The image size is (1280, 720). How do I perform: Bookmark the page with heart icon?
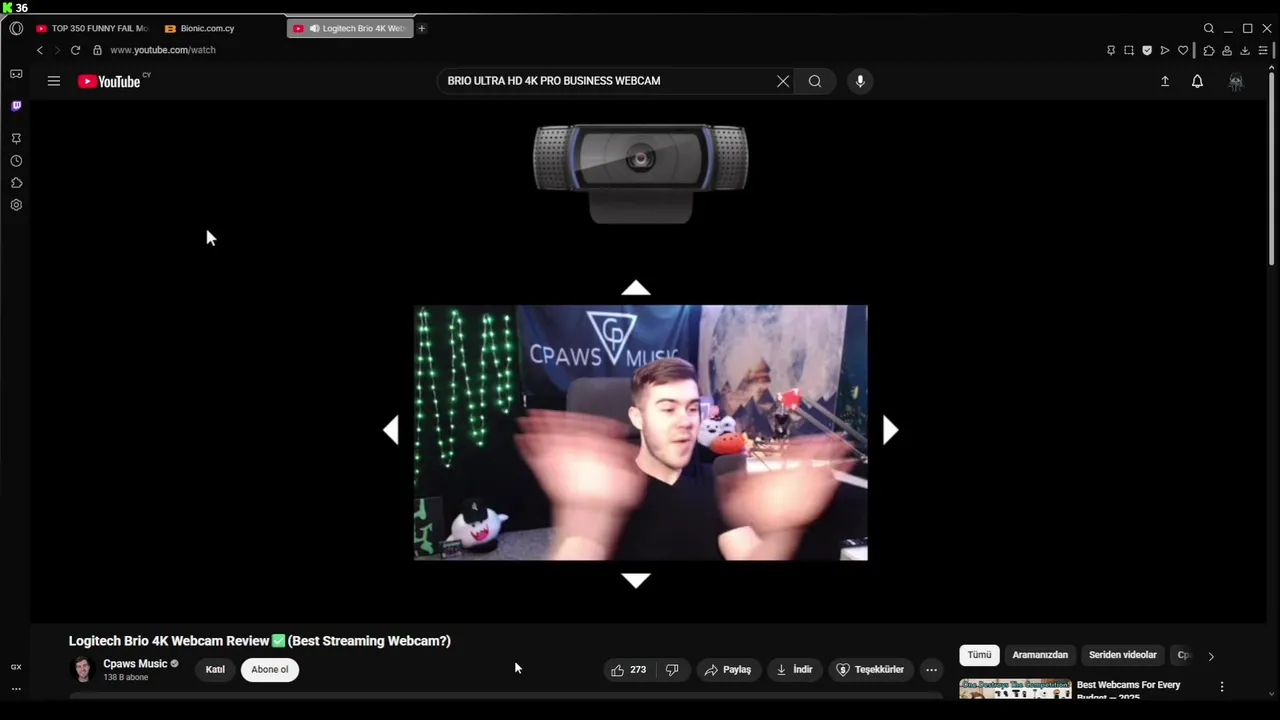(x=1183, y=50)
